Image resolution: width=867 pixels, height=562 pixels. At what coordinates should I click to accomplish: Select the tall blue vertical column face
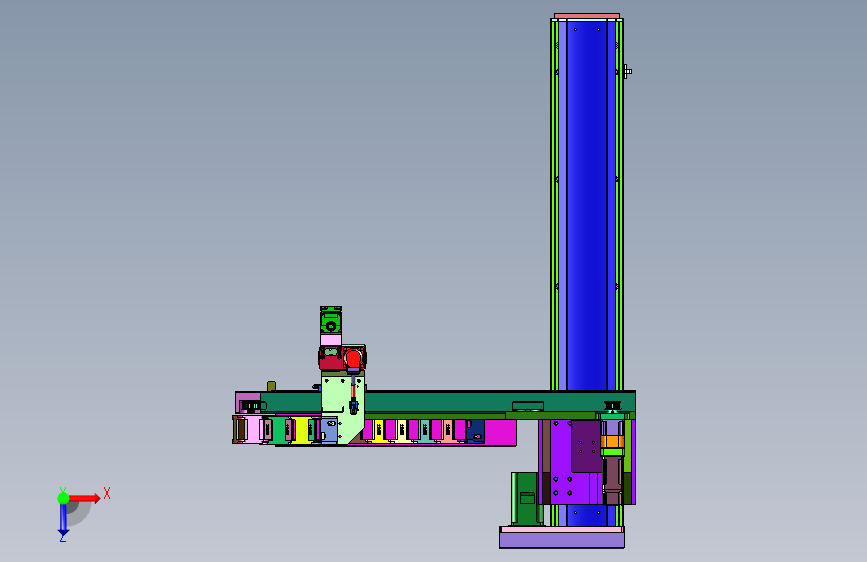[x=587, y=205]
